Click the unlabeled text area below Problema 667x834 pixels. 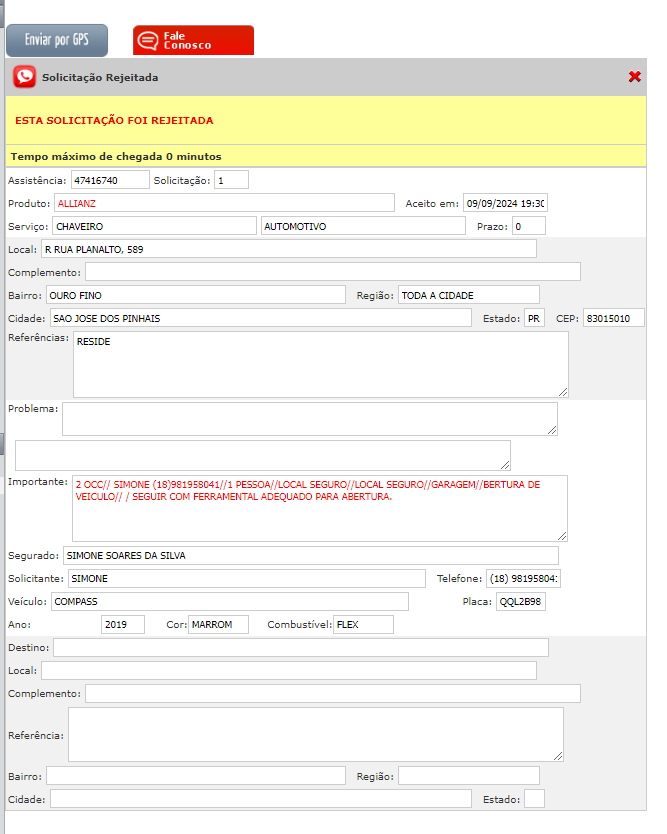click(x=263, y=455)
